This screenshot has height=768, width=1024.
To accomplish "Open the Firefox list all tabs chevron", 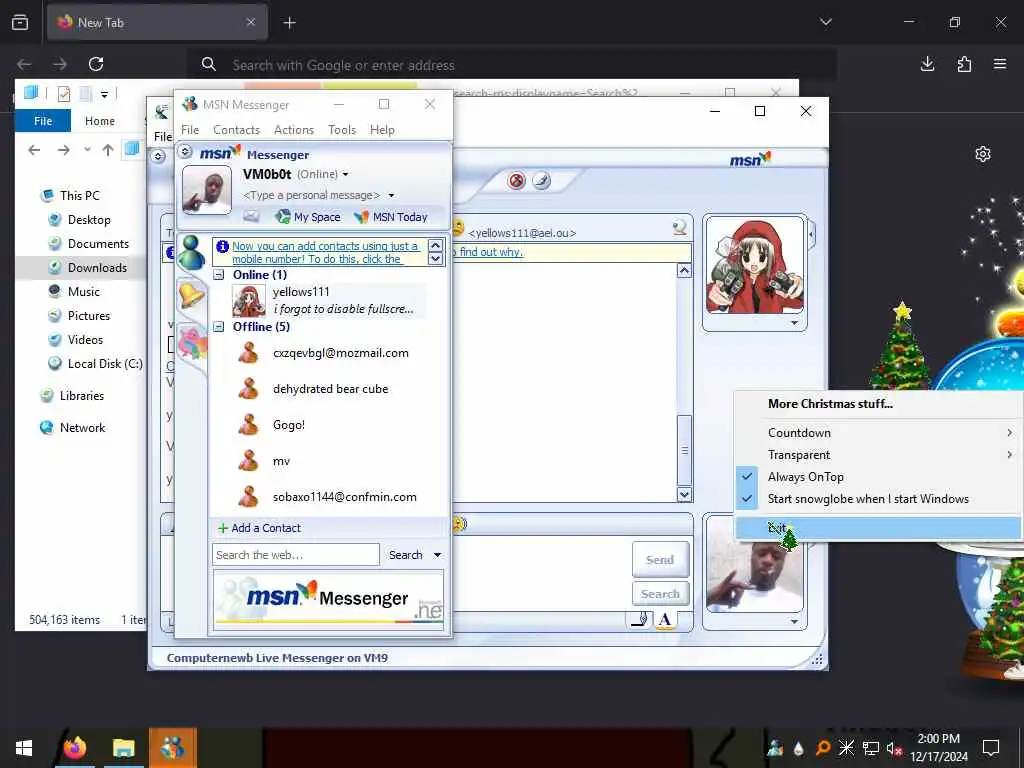I will tap(826, 22).
